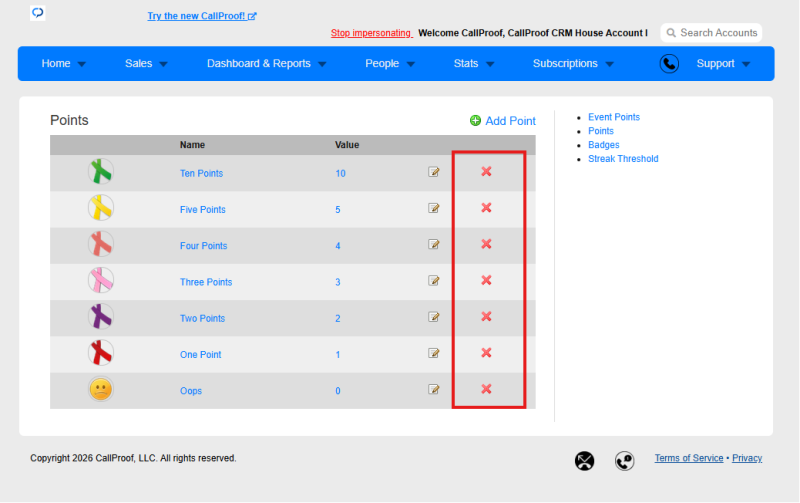Open the Badges sidebar link
This screenshot has height=503, width=800.
(604, 145)
